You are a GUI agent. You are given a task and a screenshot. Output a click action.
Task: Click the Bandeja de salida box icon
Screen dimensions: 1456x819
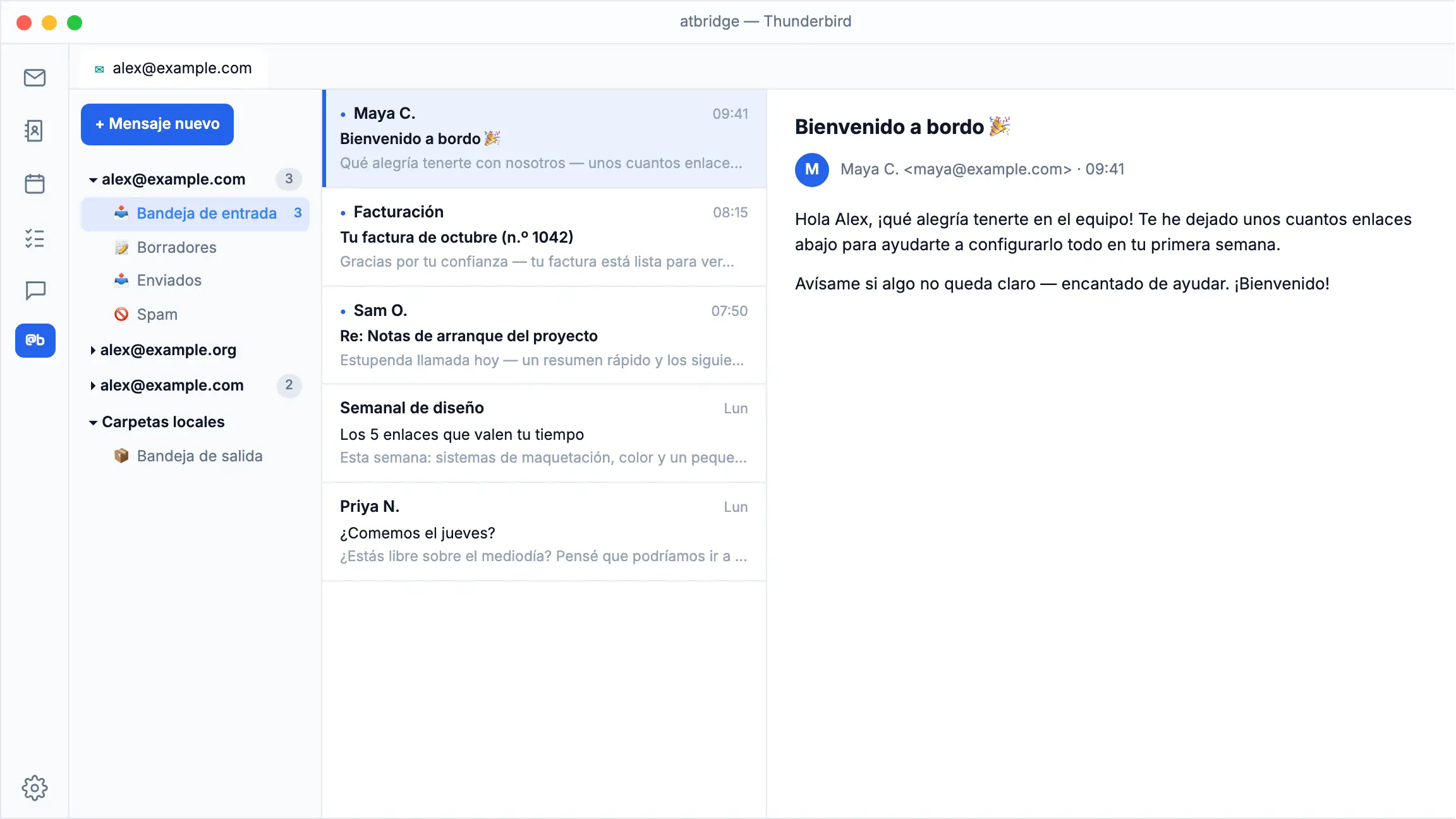pos(121,456)
